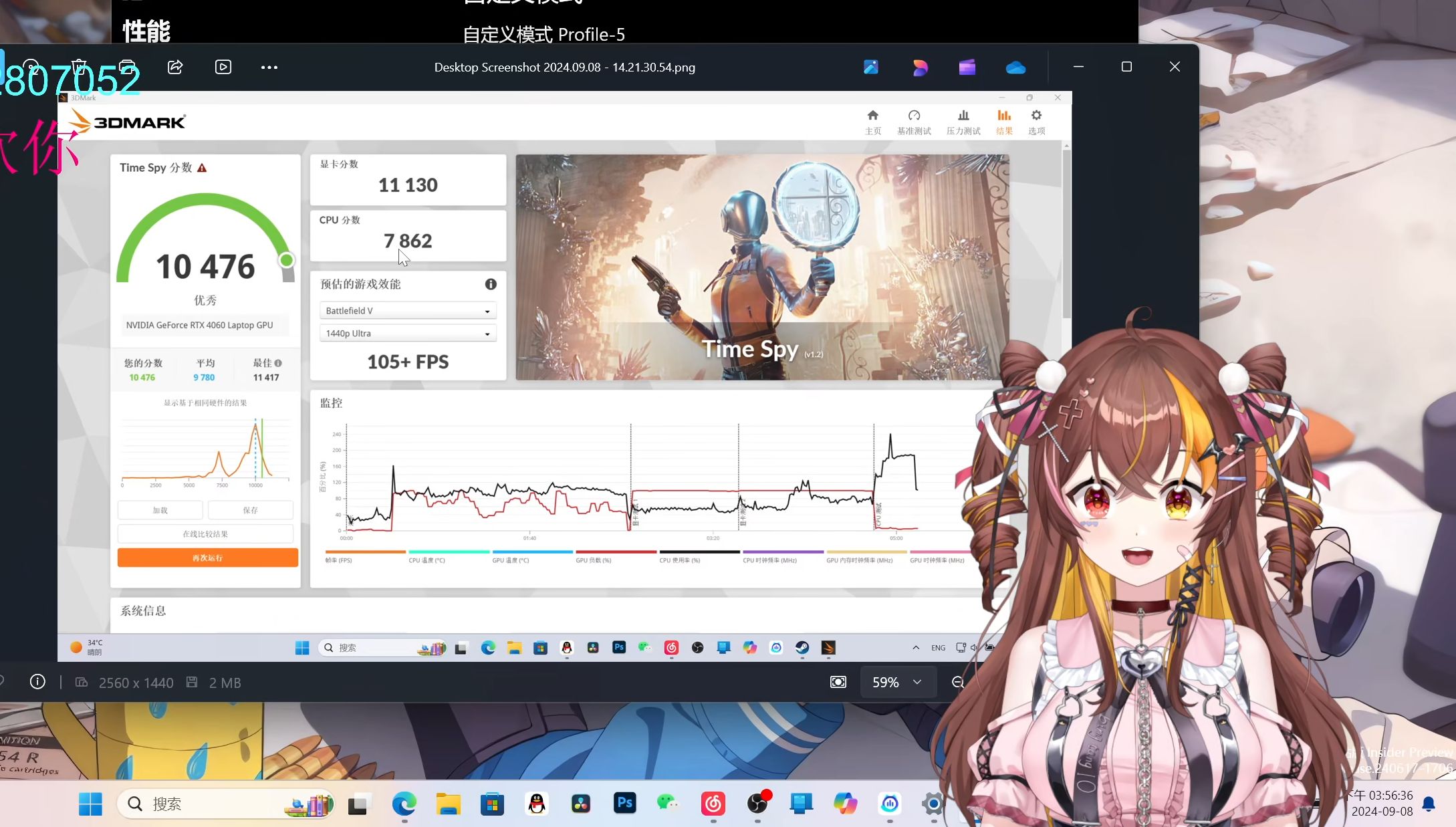Click the tray chevron beside ENG in the screenshot

tap(916, 647)
